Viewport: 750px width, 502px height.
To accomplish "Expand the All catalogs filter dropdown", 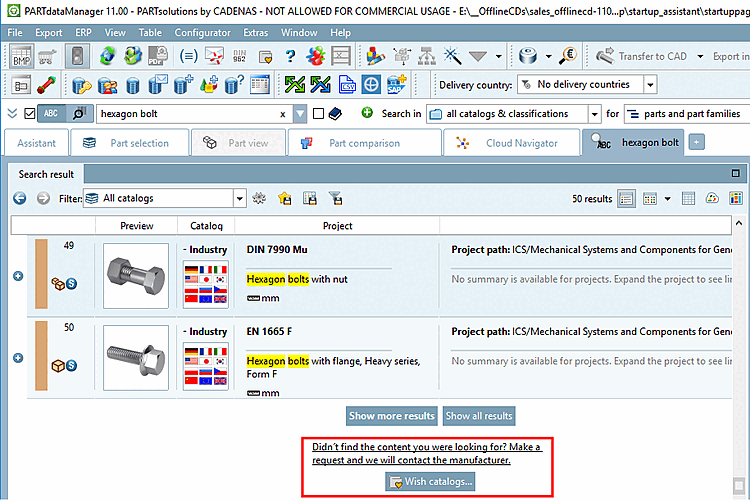I will [240, 198].
